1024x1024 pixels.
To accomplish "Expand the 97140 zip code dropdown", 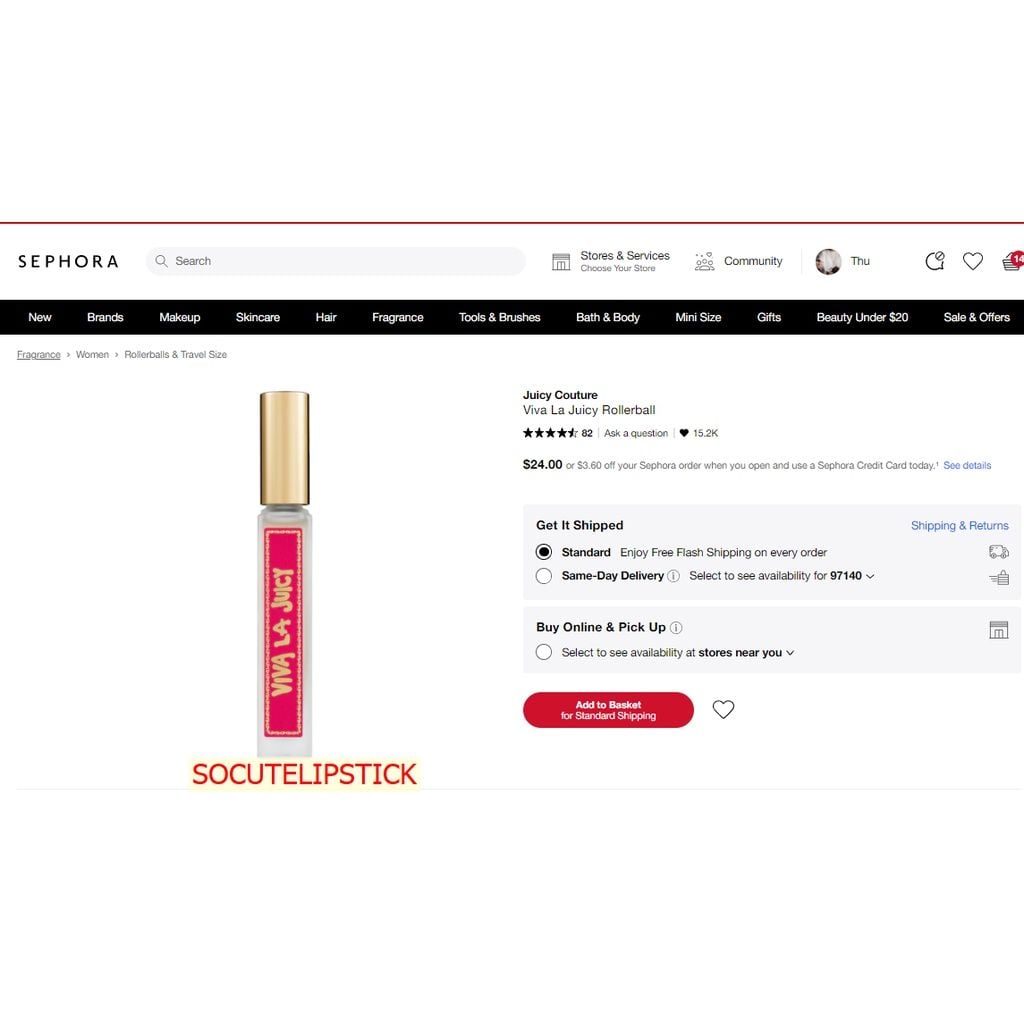I will [x=852, y=576].
